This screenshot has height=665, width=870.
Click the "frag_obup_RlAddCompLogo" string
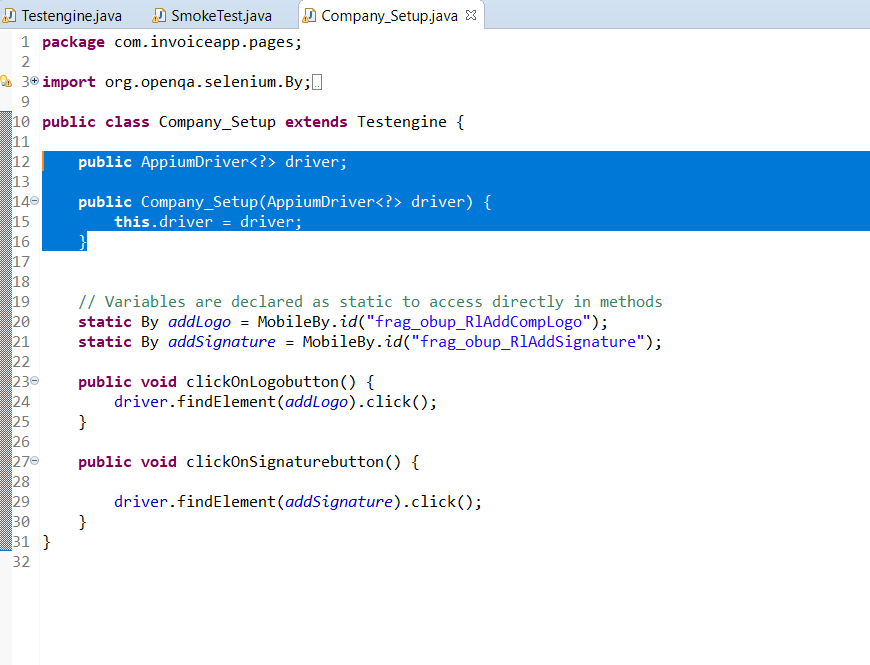coord(478,322)
